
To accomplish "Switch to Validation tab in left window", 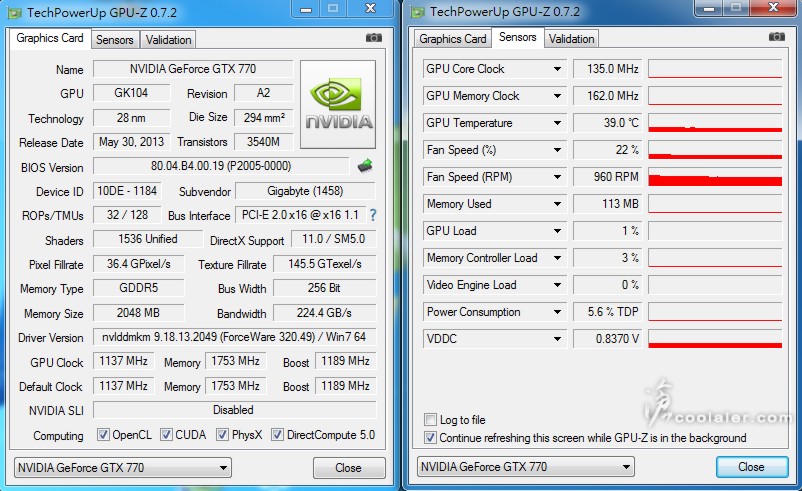I will click(x=168, y=40).
